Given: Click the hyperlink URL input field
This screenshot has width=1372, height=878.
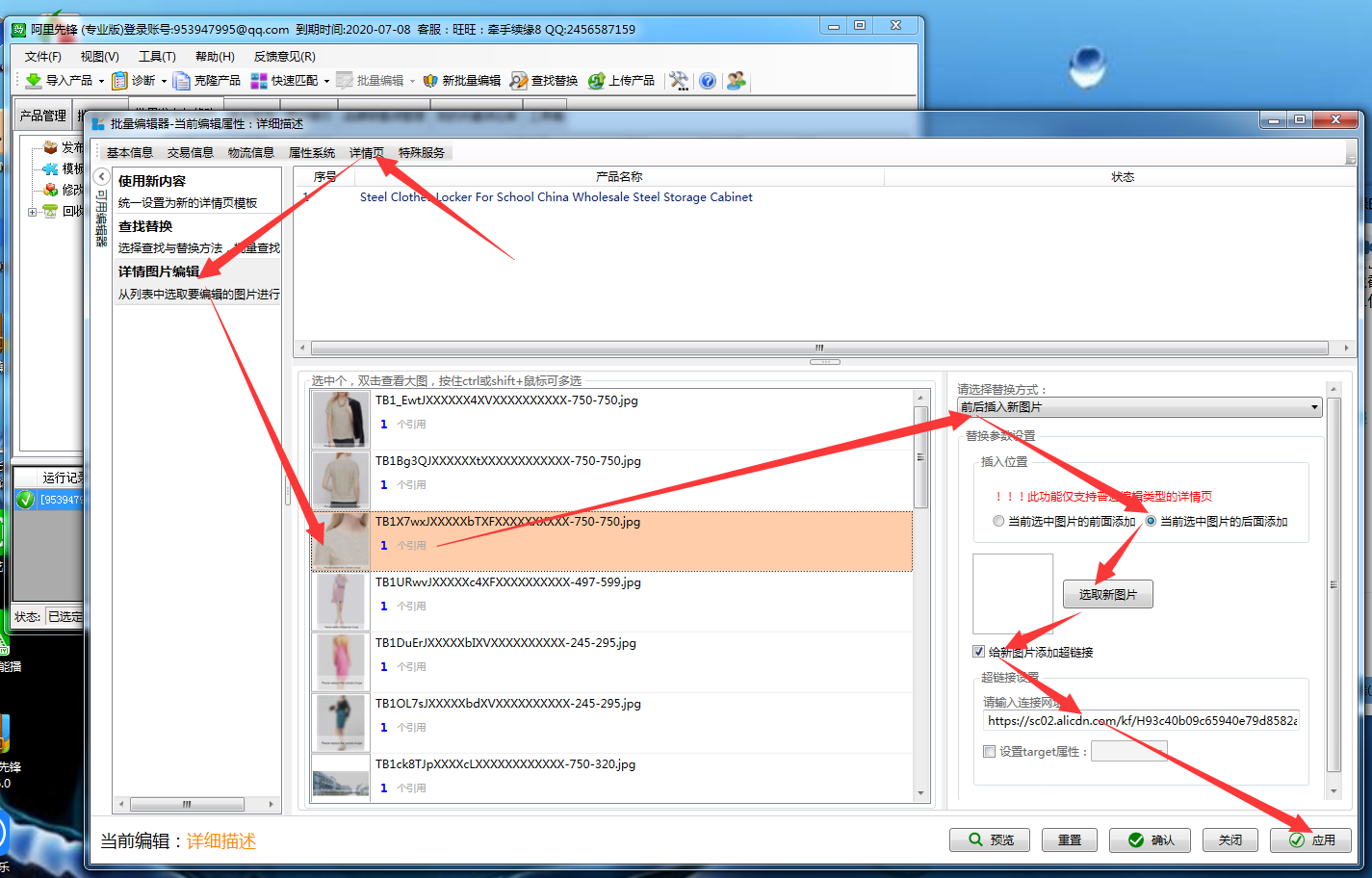Looking at the screenshot, I should click(x=1141, y=720).
